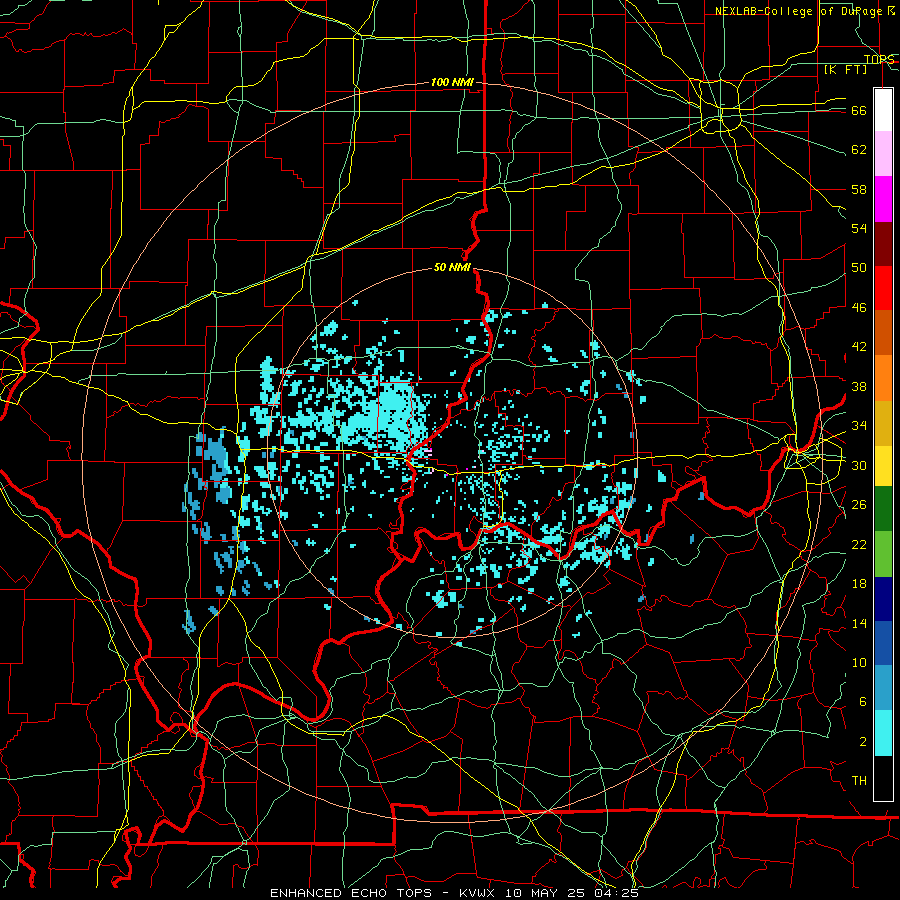Click the '46' scale label
This screenshot has width=900, height=900.
pyautogui.click(x=859, y=308)
